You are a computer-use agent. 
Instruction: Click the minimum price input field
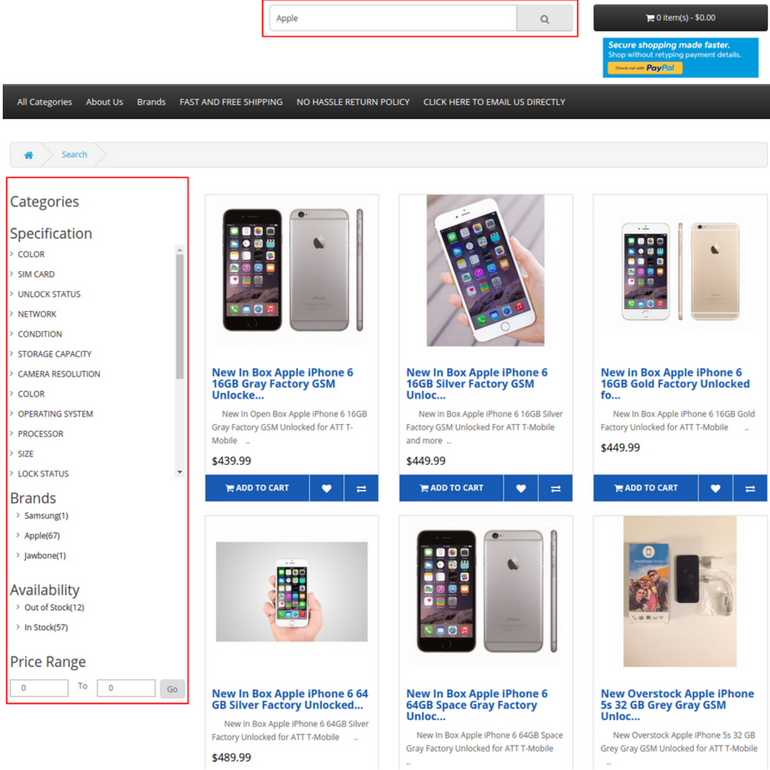click(39, 688)
